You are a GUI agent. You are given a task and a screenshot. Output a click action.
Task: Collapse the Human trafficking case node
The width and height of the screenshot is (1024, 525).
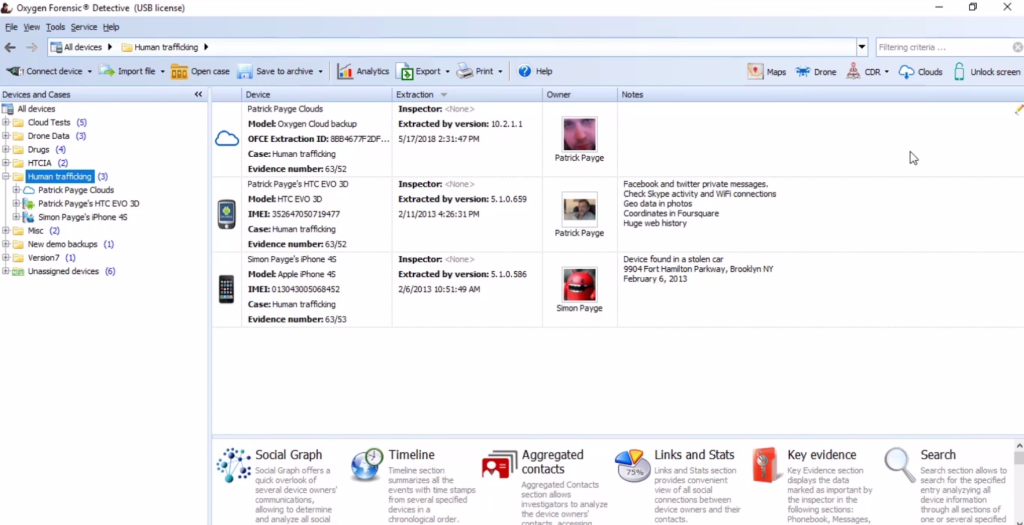[6, 177]
